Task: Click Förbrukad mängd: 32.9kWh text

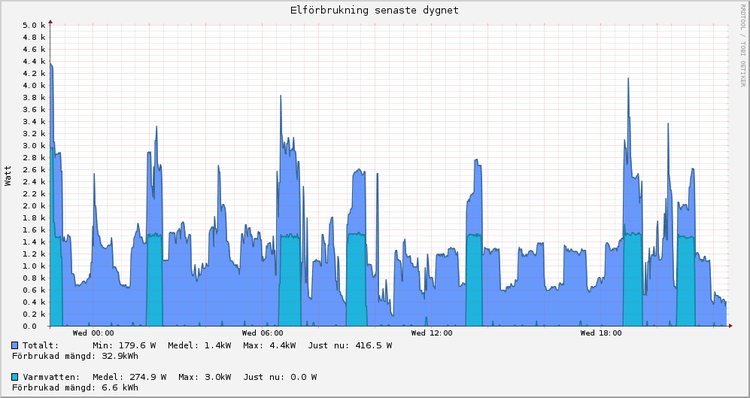Action: [75, 356]
